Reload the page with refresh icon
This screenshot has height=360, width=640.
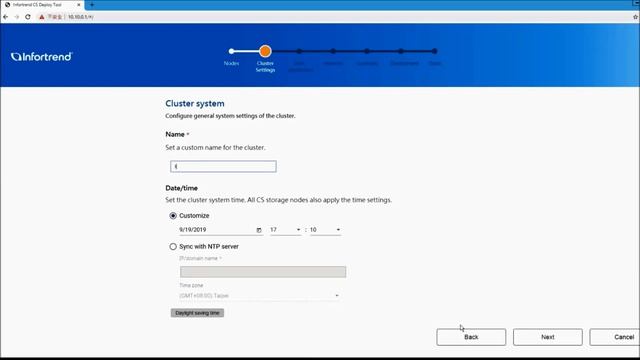tap(28, 17)
